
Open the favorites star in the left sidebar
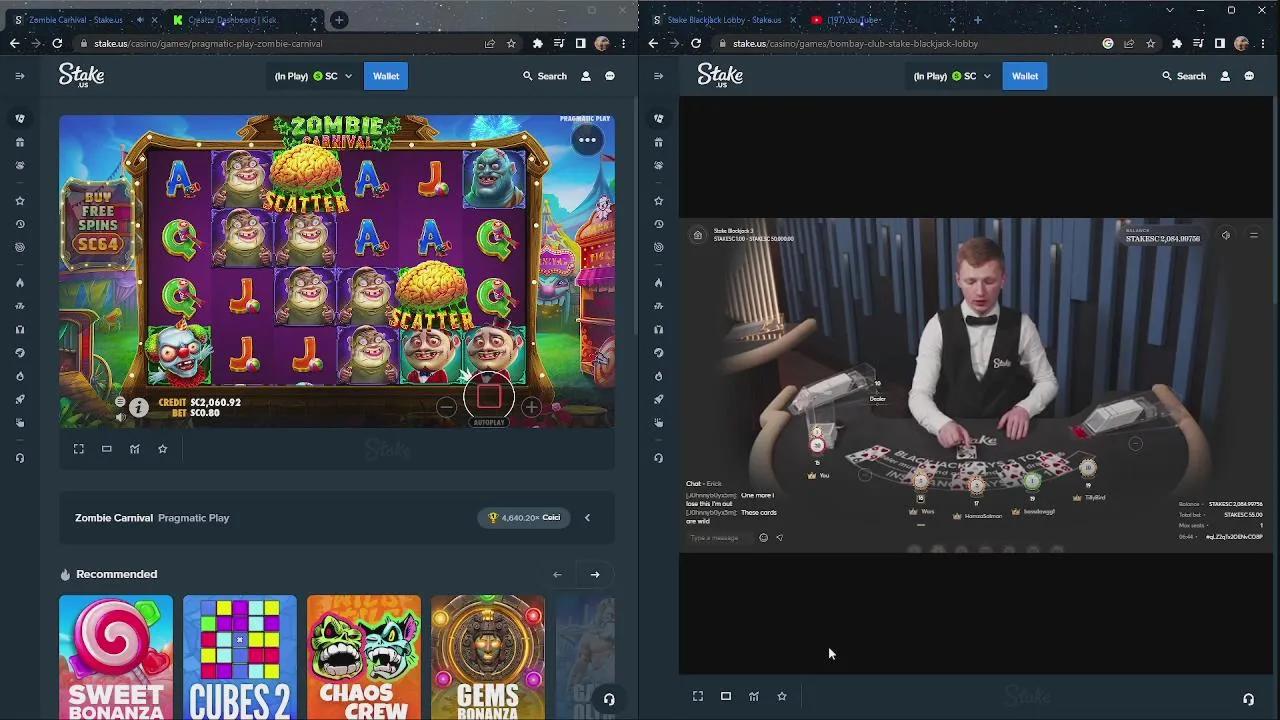pyautogui.click(x=20, y=200)
